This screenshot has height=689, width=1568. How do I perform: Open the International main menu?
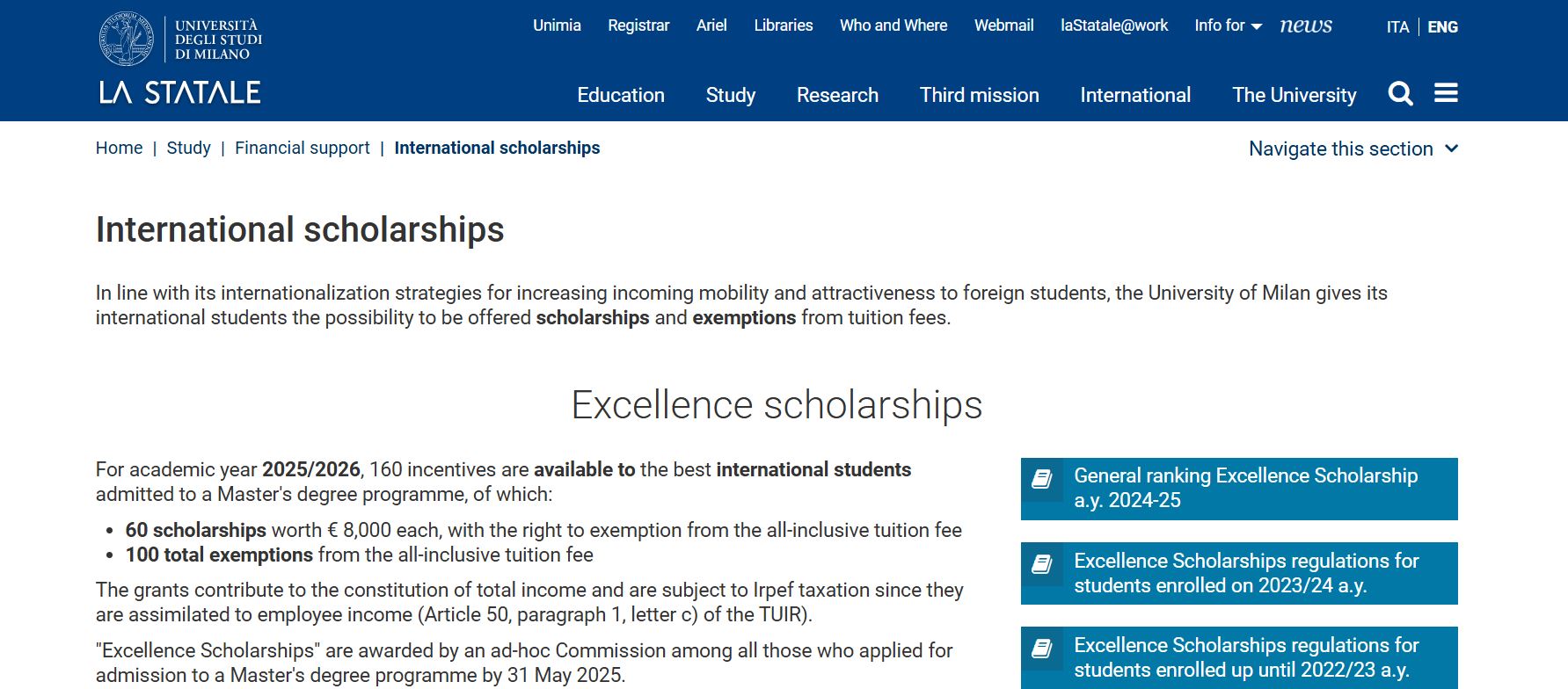pos(1135,95)
